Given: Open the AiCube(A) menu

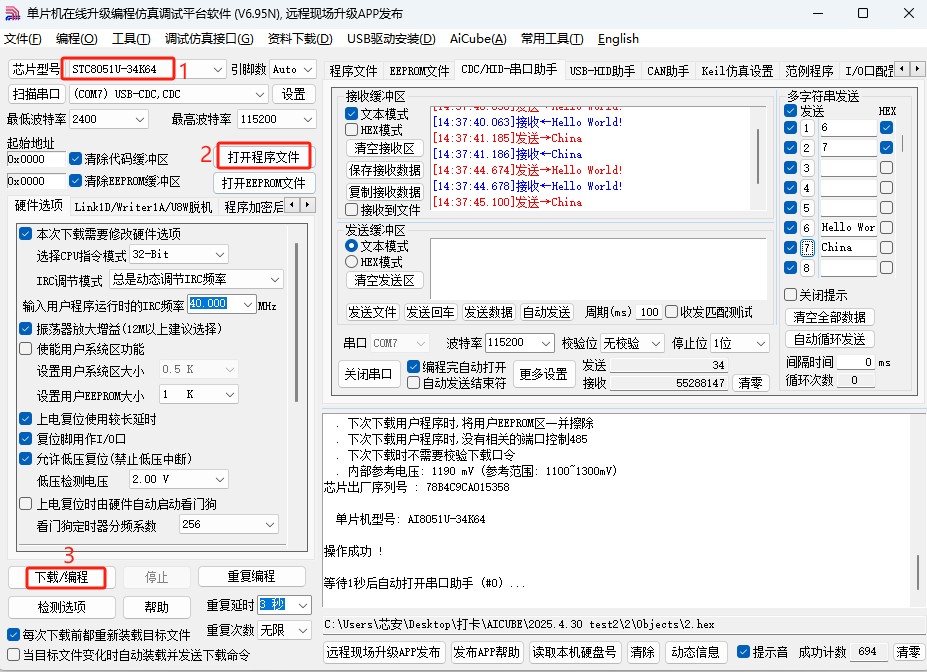Looking at the screenshot, I should [478, 39].
